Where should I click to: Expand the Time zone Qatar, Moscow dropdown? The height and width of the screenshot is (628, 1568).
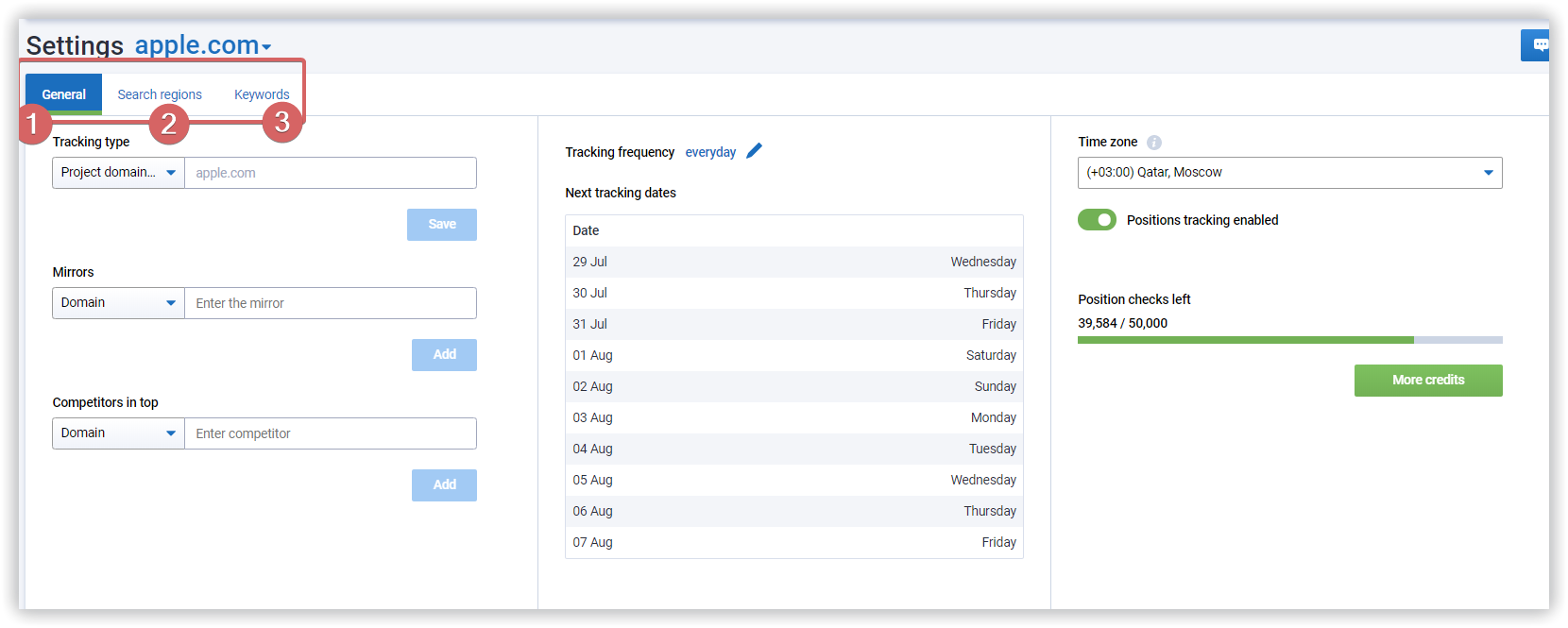tap(1289, 173)
